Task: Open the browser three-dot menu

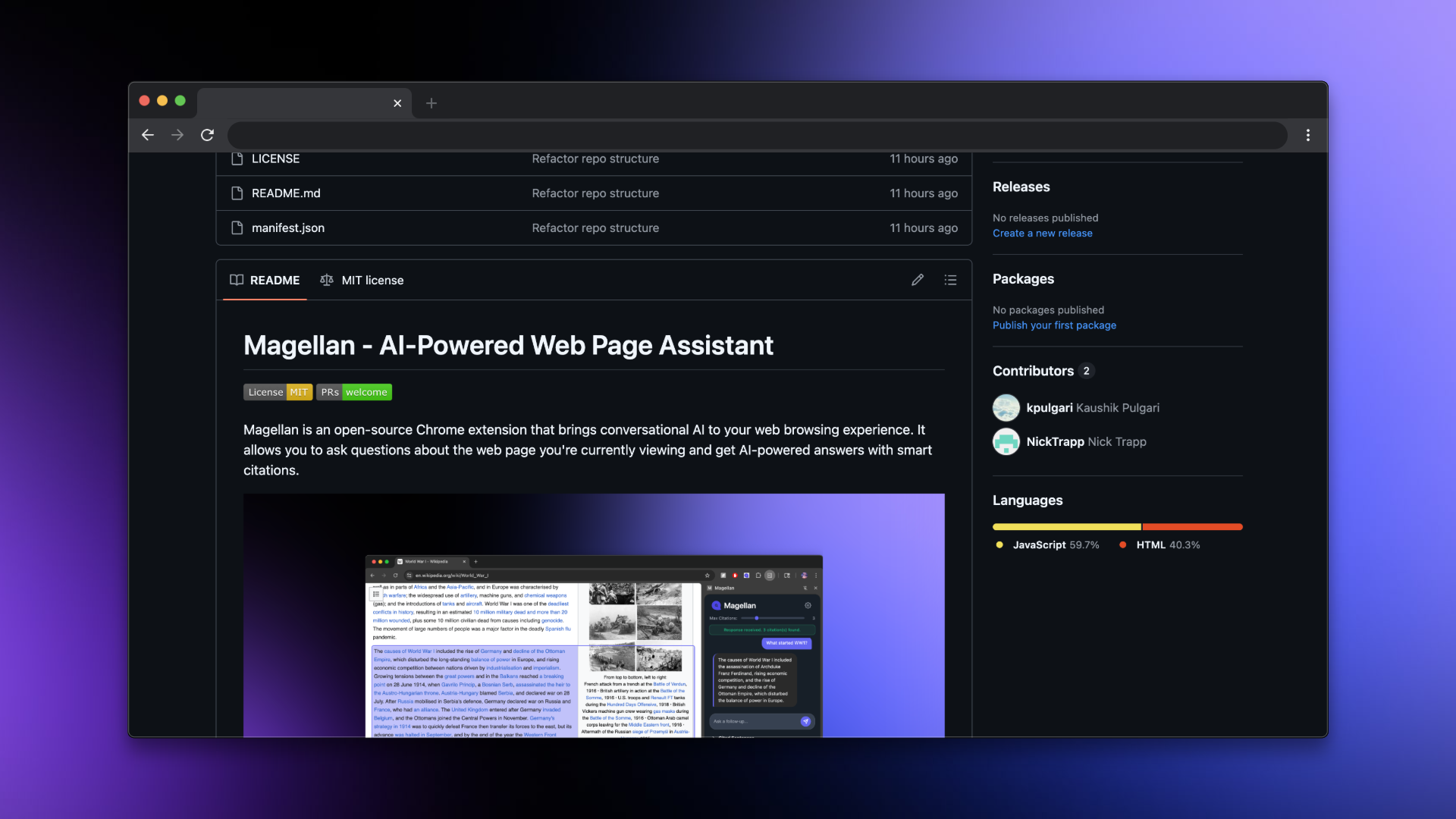Action: click(x=1308, y=135)
